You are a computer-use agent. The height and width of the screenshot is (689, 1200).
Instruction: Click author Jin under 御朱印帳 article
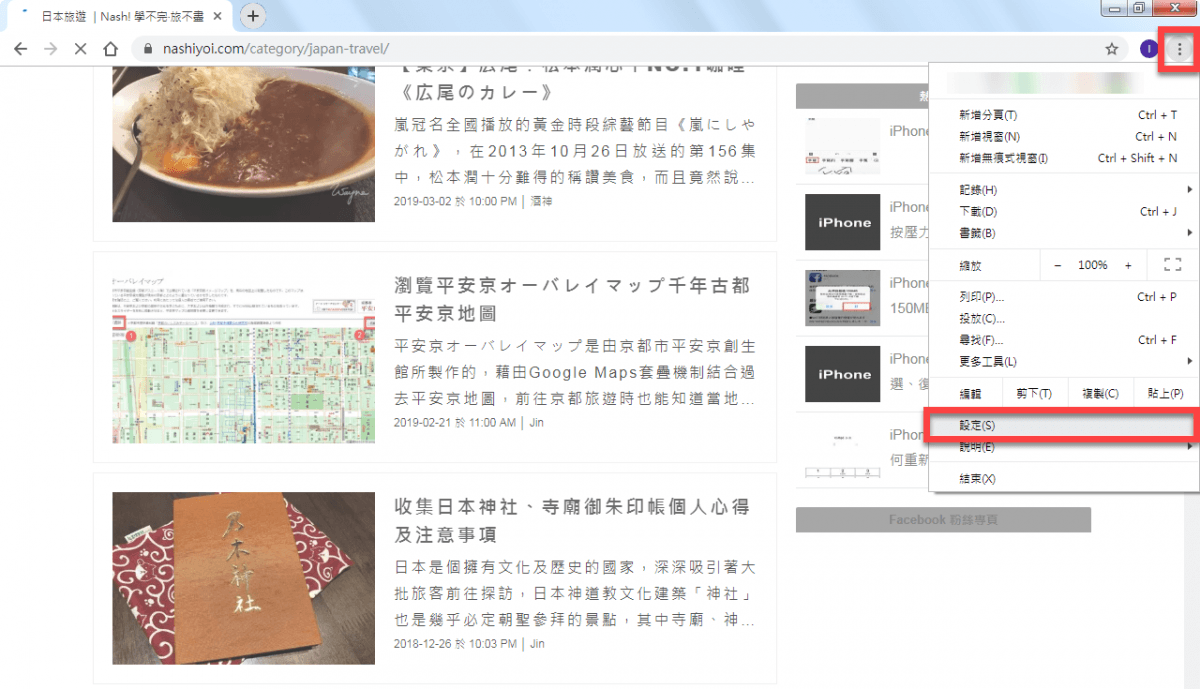coord(537,643)
